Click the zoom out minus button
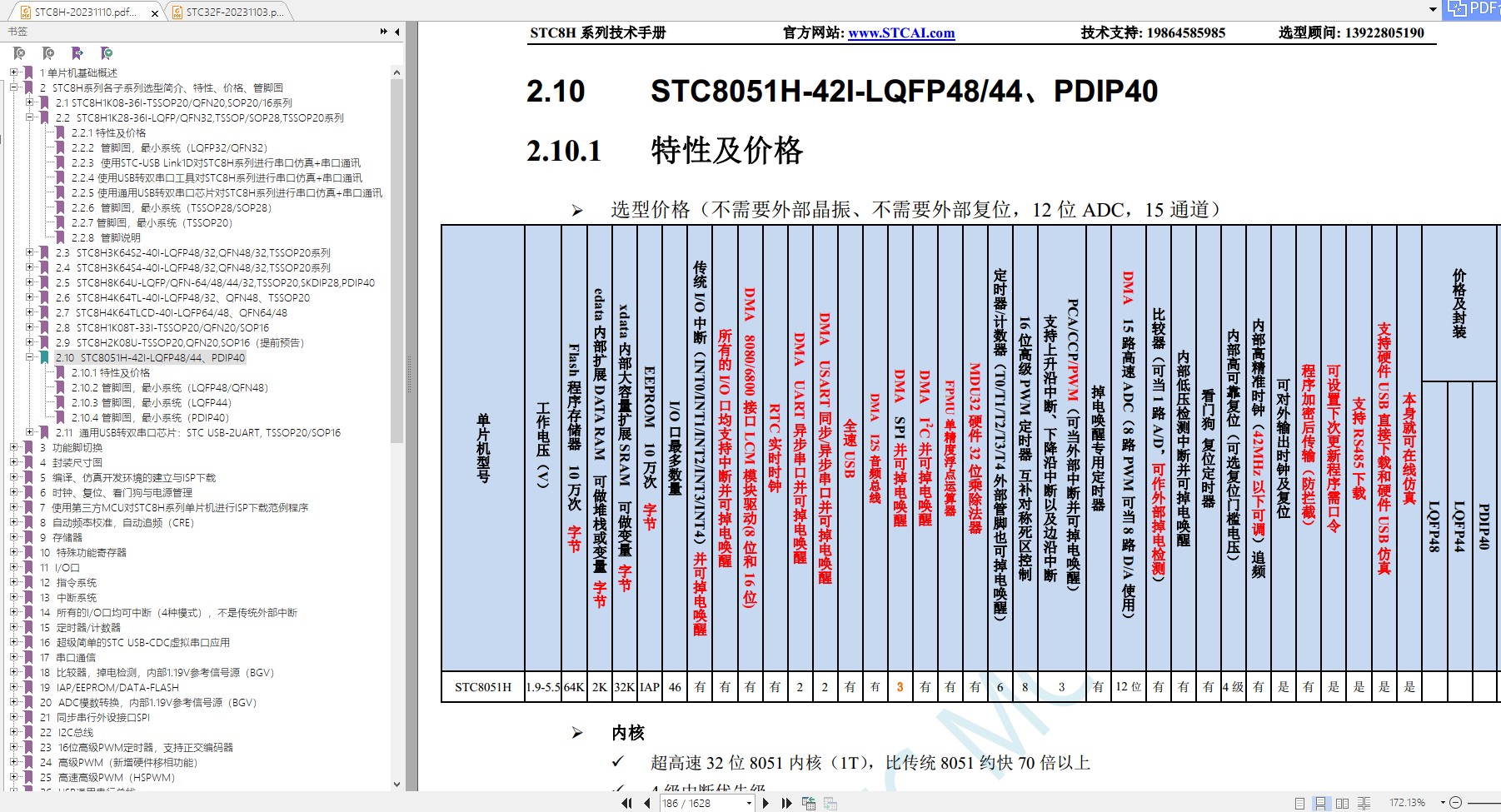The image size is (1501, 812). point(1455,803)
